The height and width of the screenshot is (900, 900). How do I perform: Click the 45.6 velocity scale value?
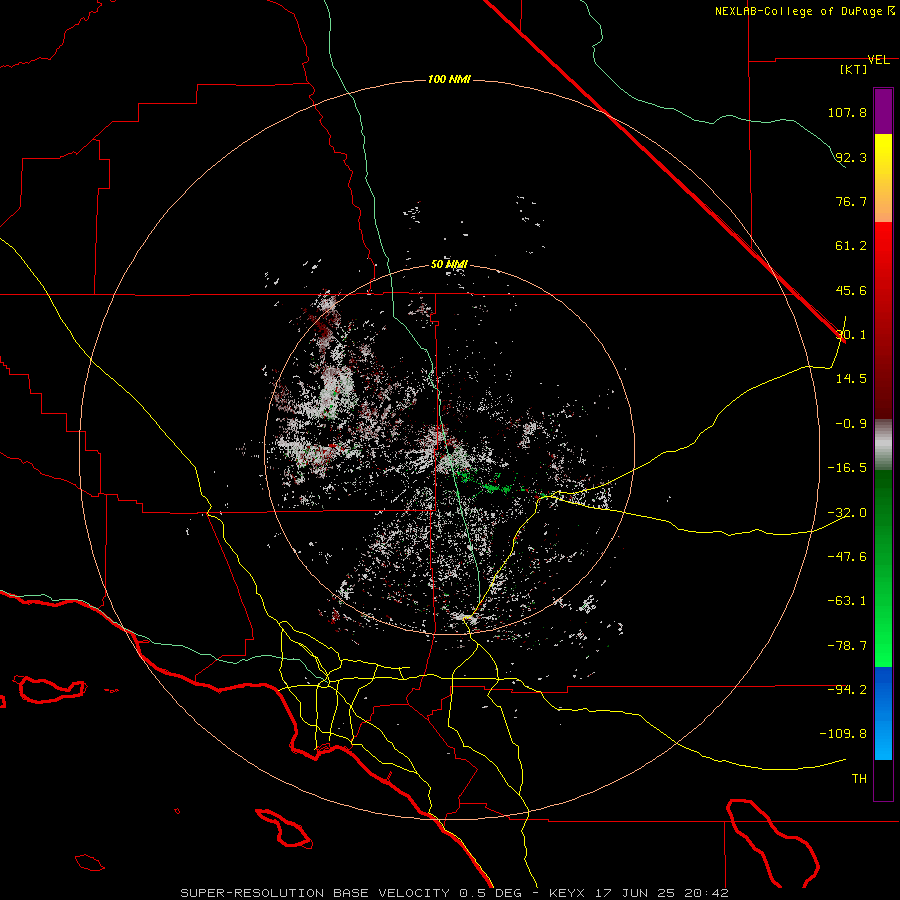[x=851, y=290]
